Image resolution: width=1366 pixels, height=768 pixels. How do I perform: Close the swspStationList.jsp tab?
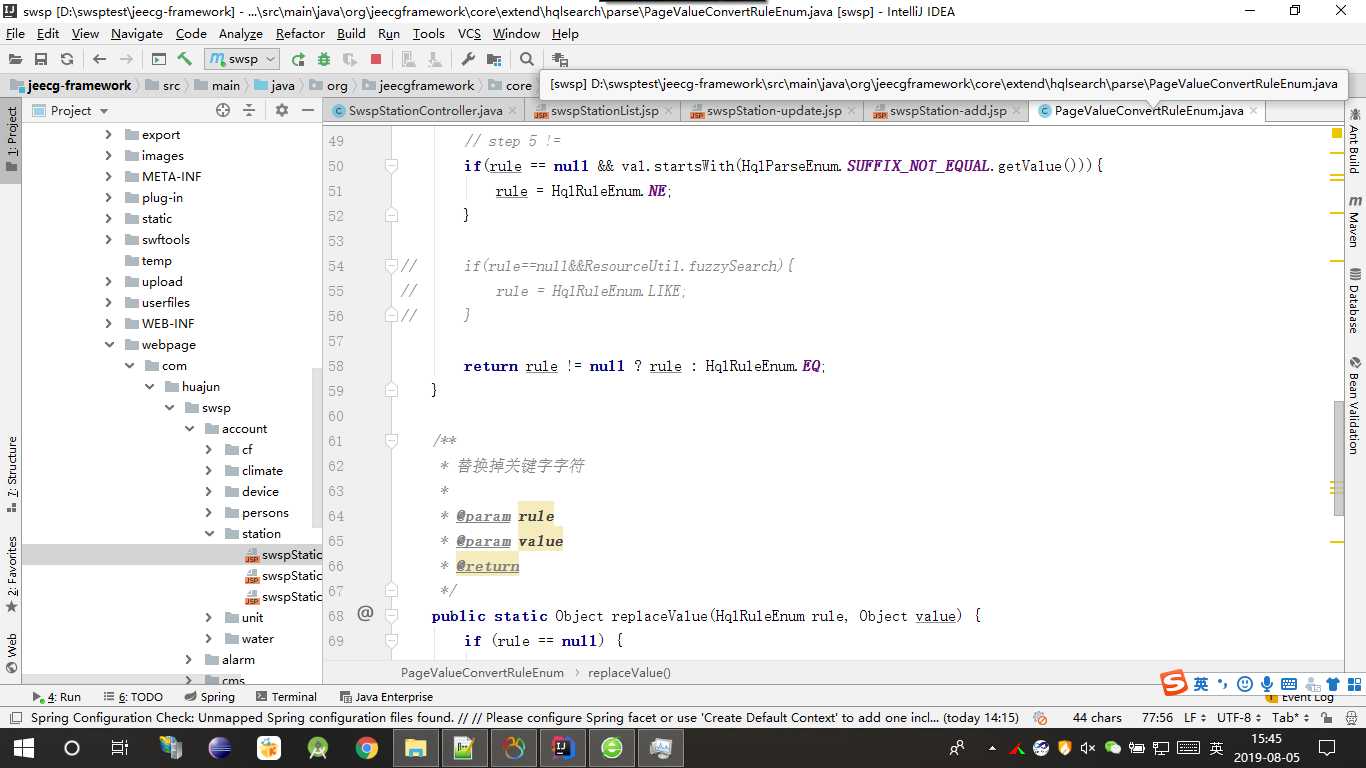pyautogui.click(x=669, y=110)
